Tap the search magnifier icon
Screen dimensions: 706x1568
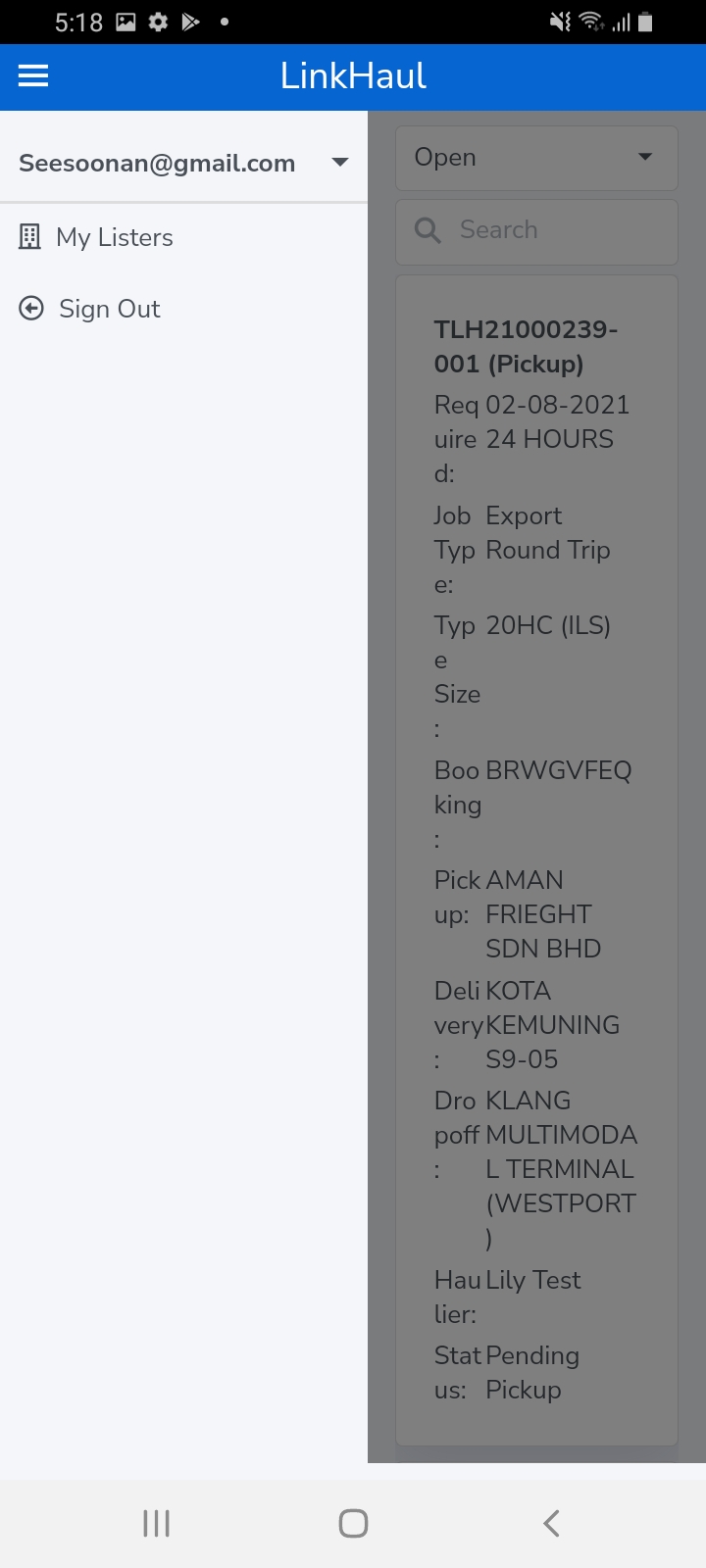click(x=428, y=230)
